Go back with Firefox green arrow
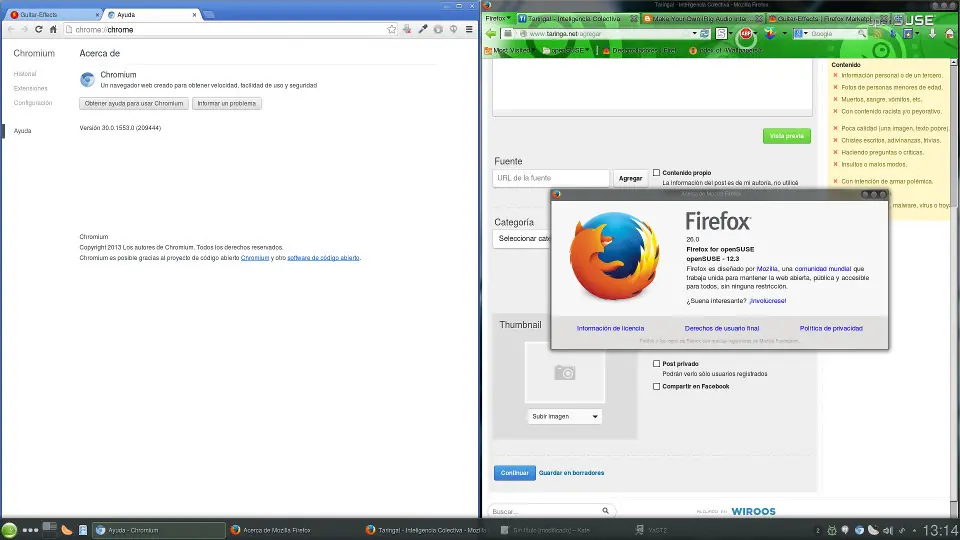 pos(491,34)
